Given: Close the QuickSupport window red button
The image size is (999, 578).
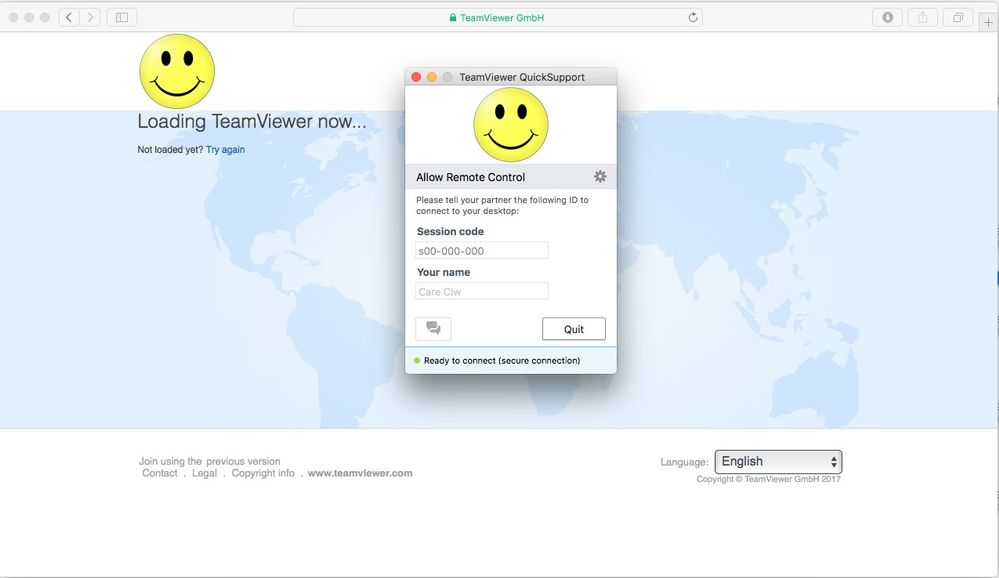Looking at the screenshot, I should tap(416, 76).
